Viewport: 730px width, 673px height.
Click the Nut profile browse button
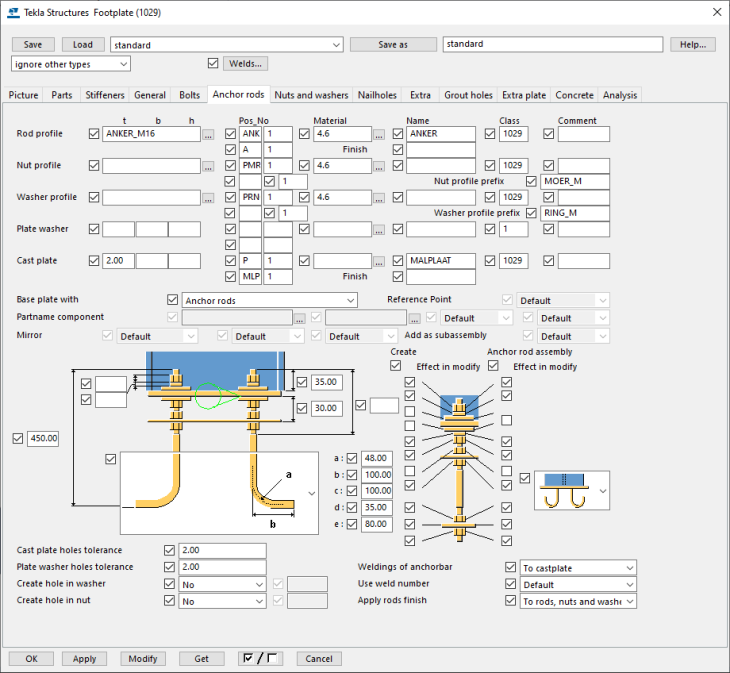coord(208,166)
